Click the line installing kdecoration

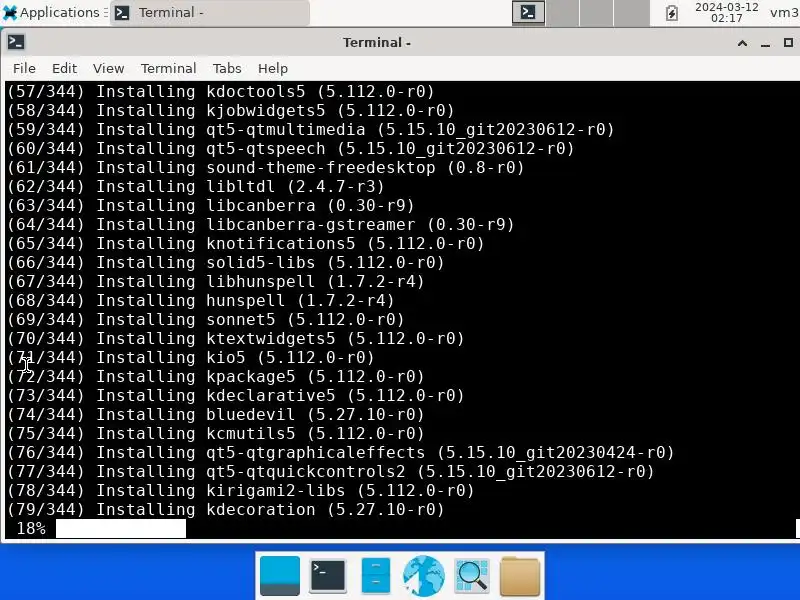click(x=226, y=509)
